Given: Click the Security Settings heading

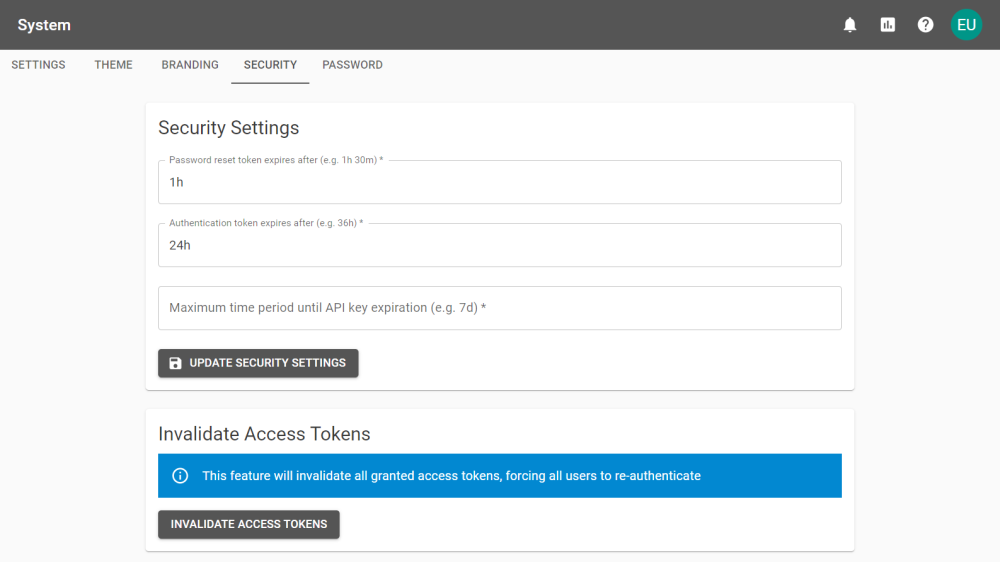Looking at the screenshot, I should point(228,128).
